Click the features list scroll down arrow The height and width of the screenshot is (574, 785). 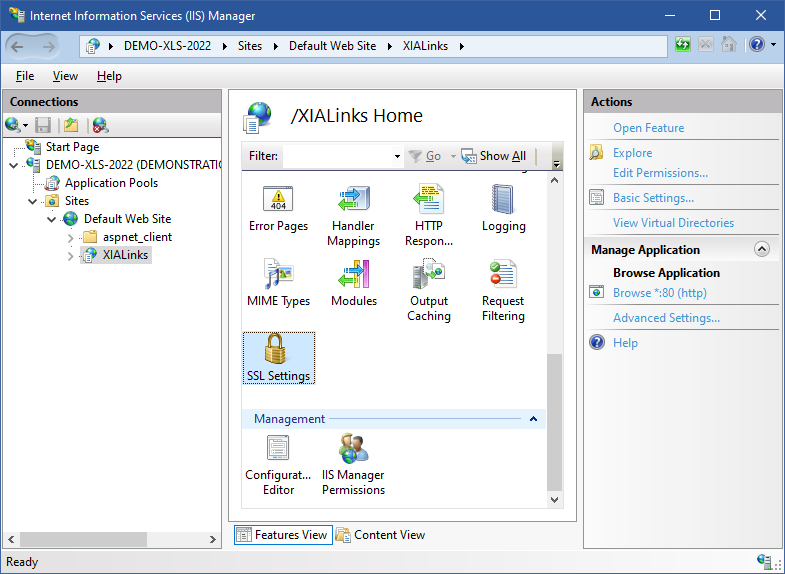pos(554,499)
